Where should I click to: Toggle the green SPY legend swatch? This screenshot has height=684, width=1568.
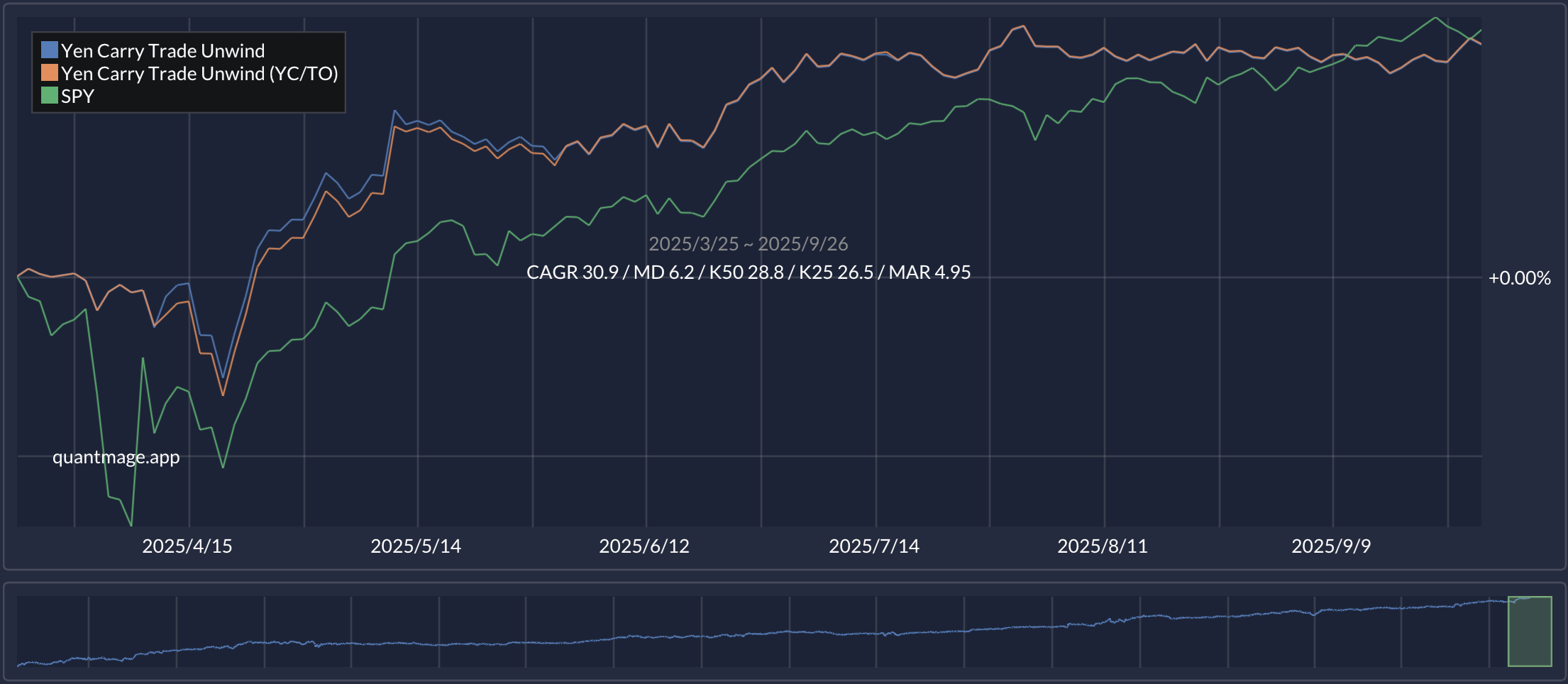50,95
